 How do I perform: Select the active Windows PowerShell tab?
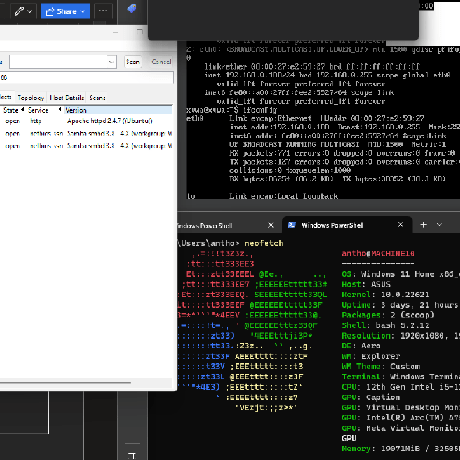pyautogui.click(x=347, y=225)
